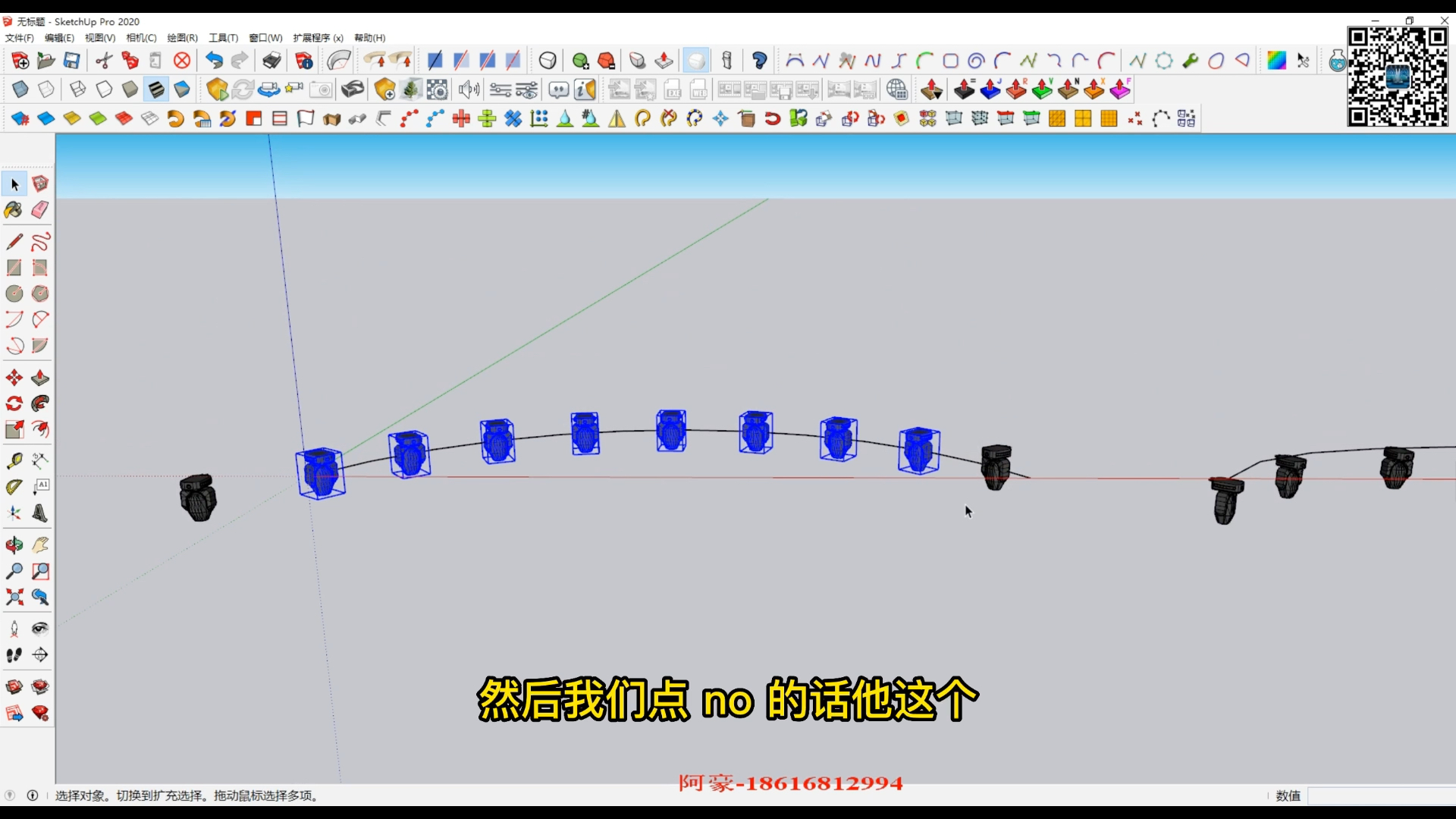Viewport: 1456px width, 819px height.
Task: Pick the Paint Bucket tool
Action: 14,210
